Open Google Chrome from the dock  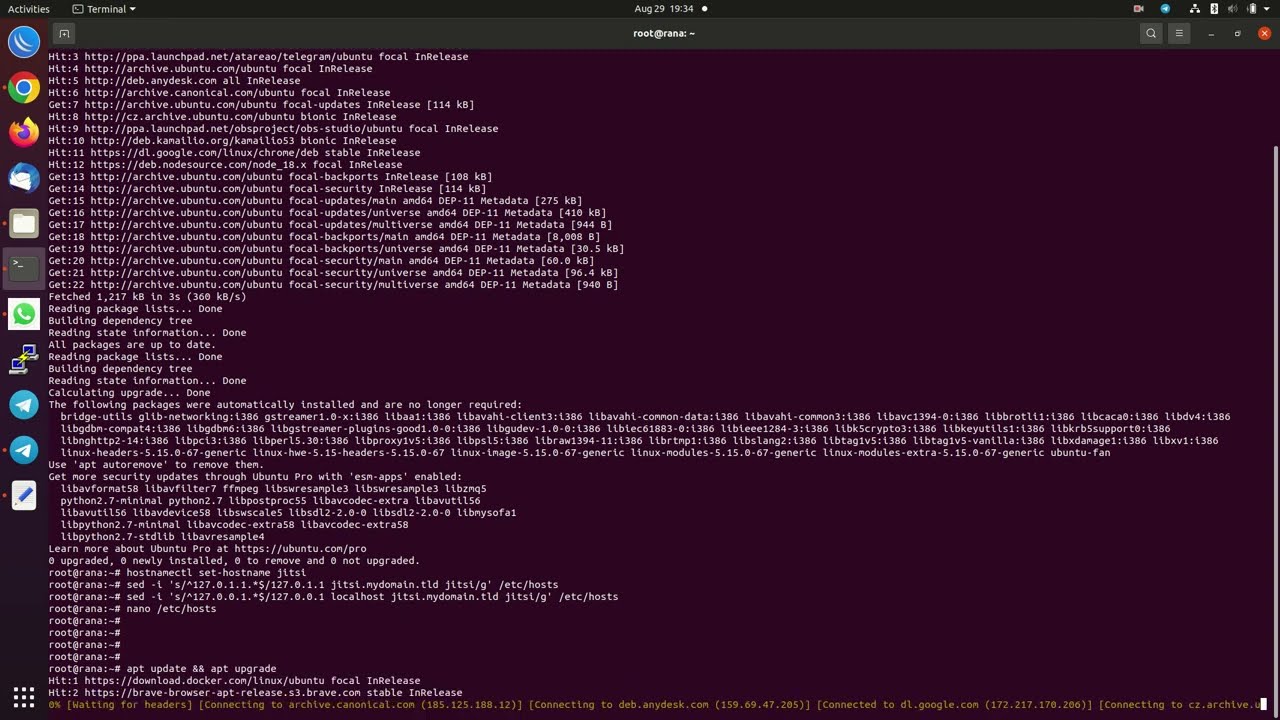[x=24, y=88]
